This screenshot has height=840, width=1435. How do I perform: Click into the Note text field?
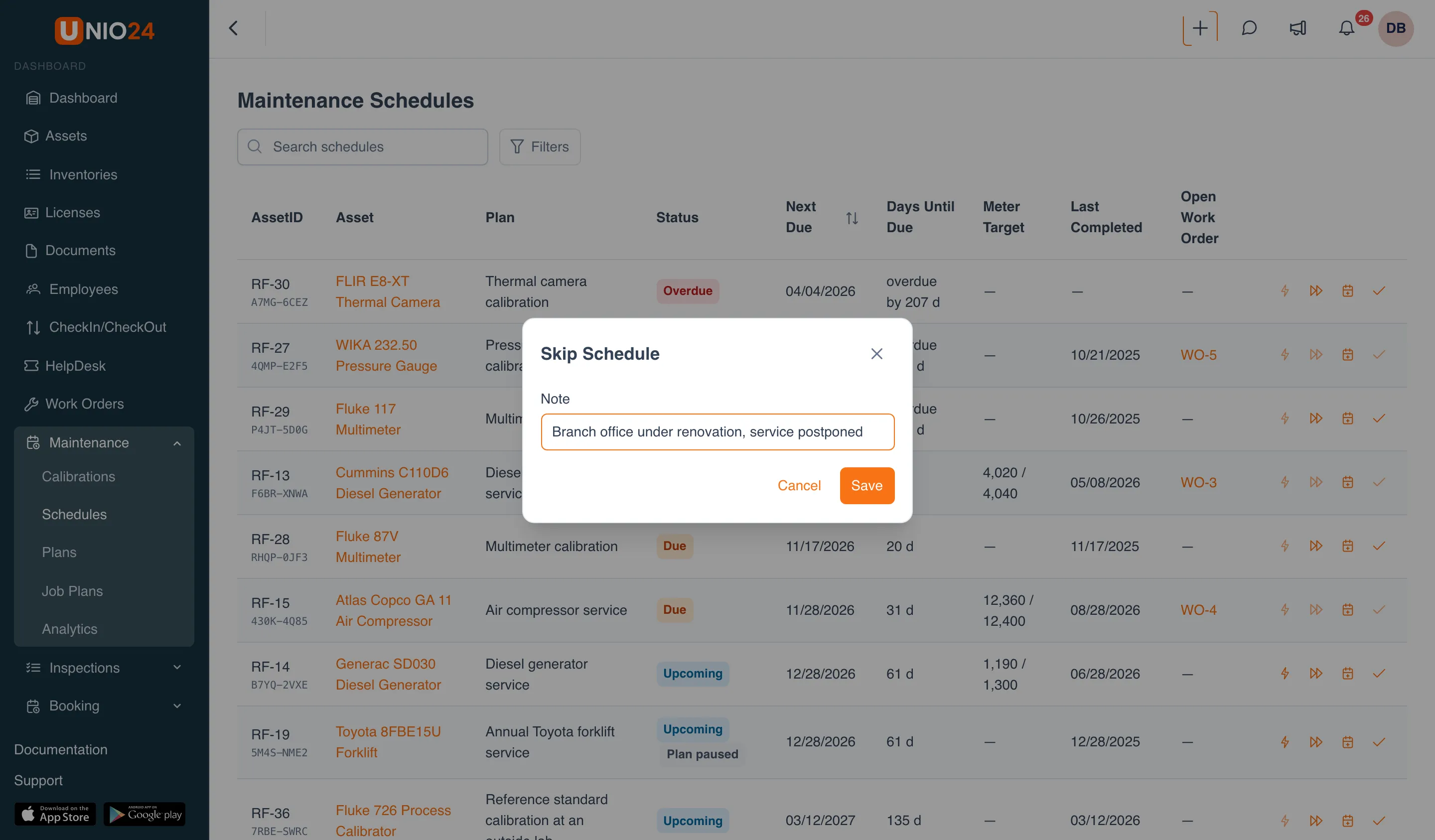717,431
